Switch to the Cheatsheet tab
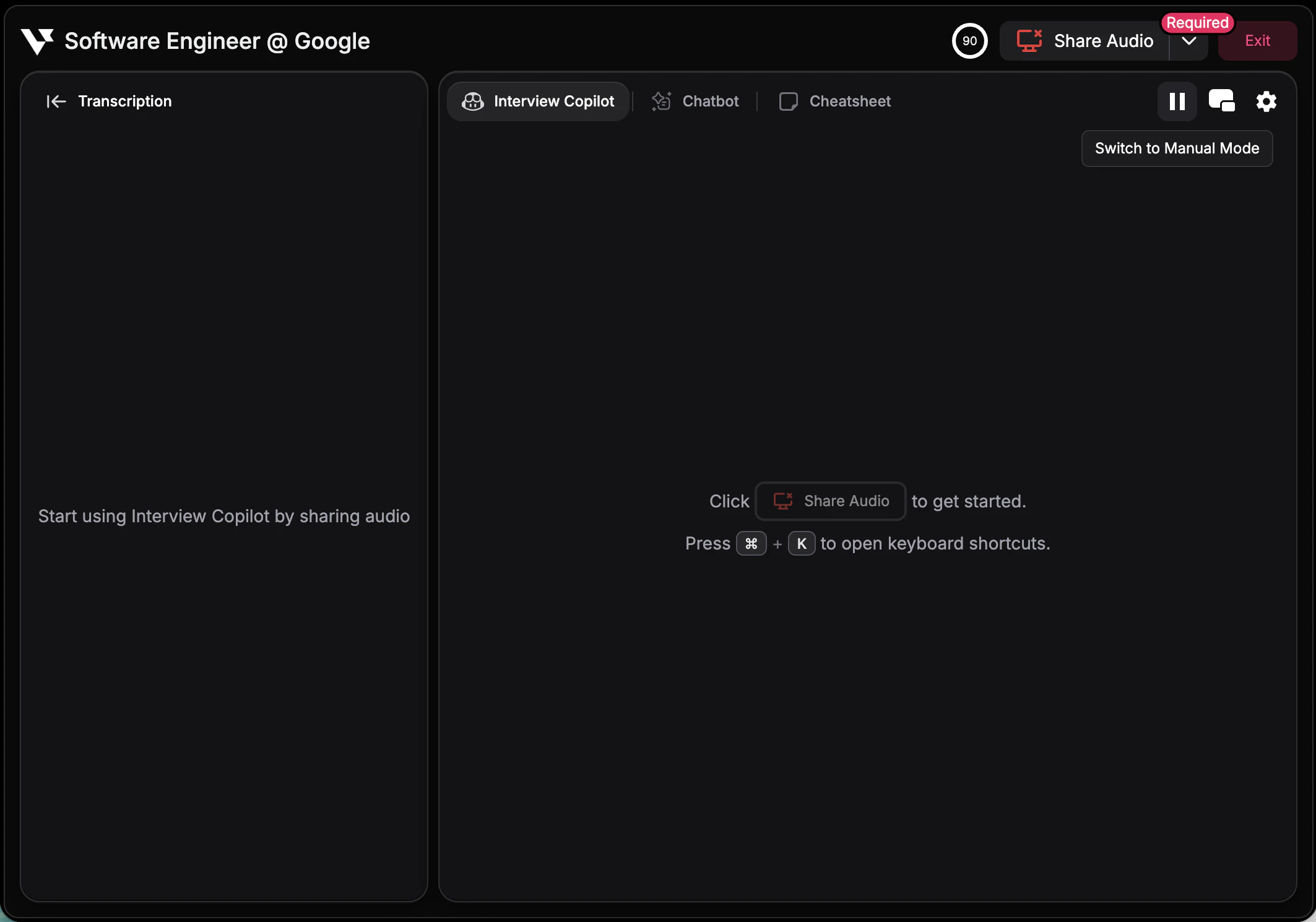 click(x=834, y=101)
